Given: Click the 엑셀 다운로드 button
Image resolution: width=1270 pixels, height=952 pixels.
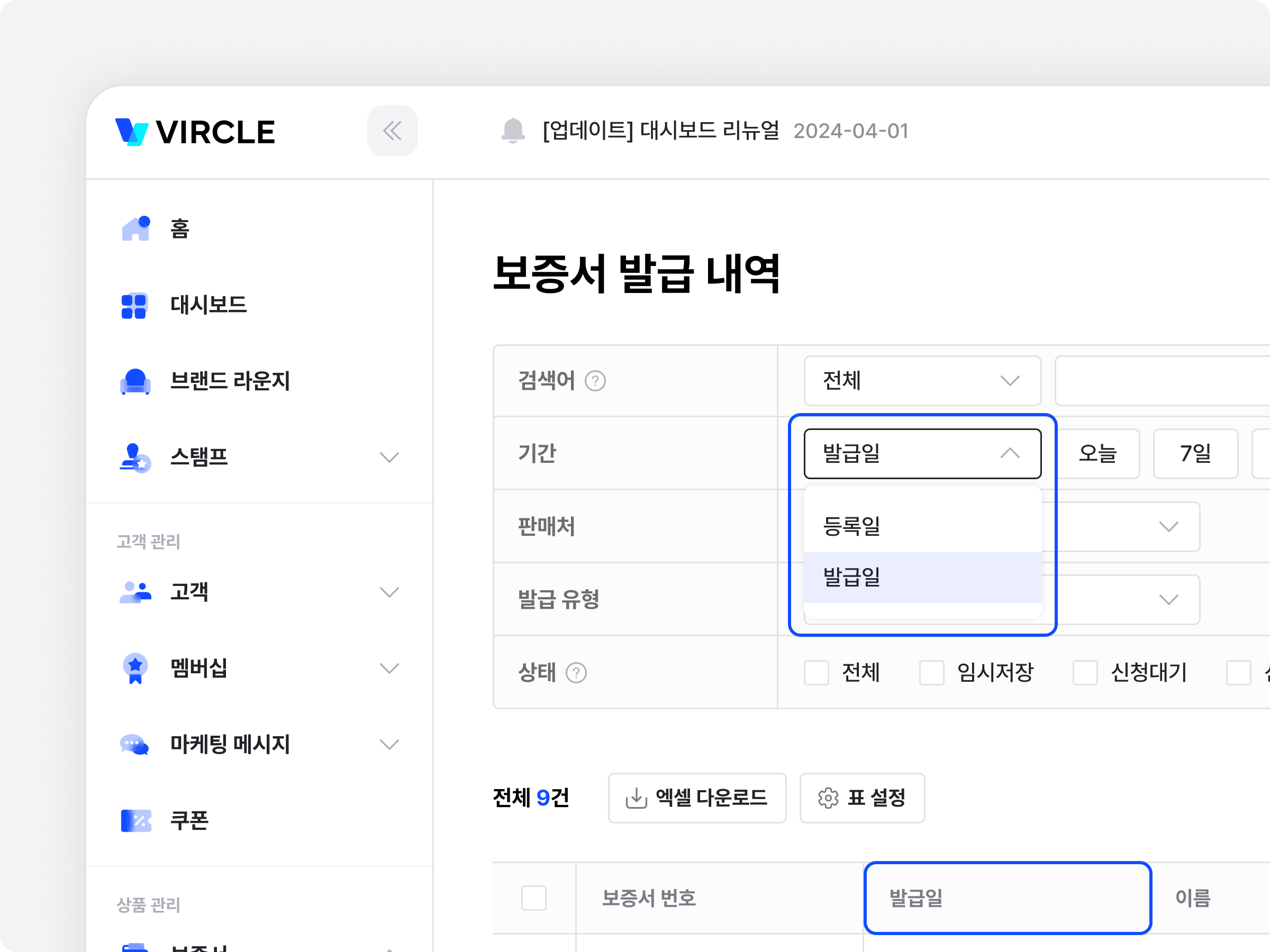Looking at the screenshot, I should [x=696, y=798].
